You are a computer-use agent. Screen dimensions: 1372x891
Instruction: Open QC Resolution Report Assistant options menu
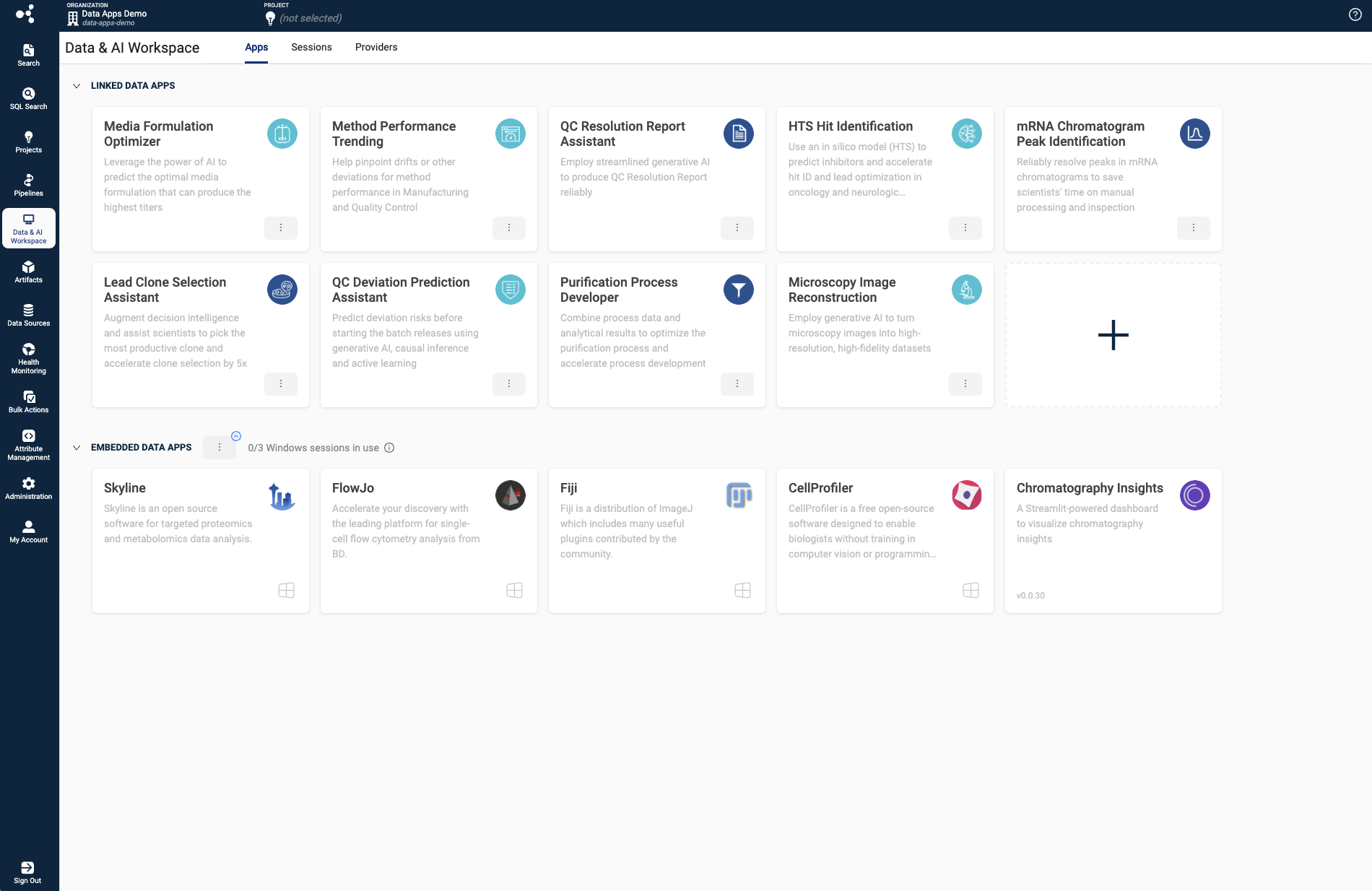click(737, 228)
